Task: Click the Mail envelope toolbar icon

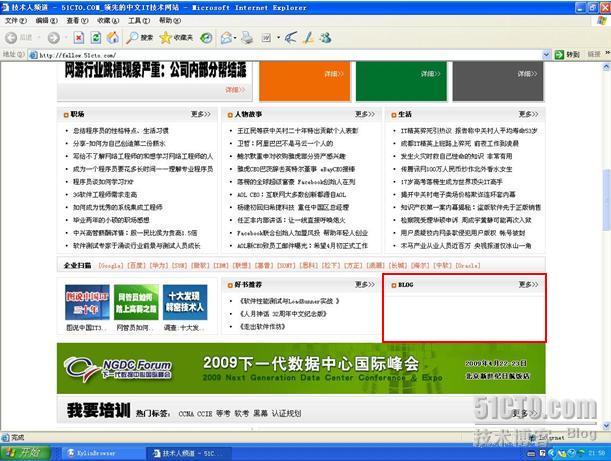Action: click(x=226, y=38)
